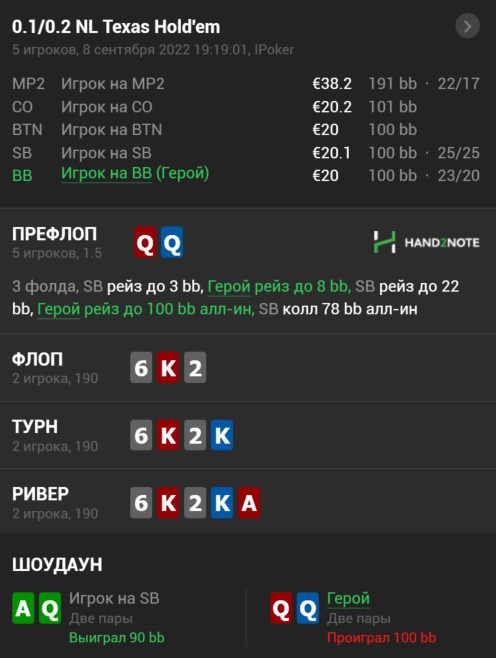Click the green Q card of SB player
Screen dimensions: 496x658
[50, 608]
